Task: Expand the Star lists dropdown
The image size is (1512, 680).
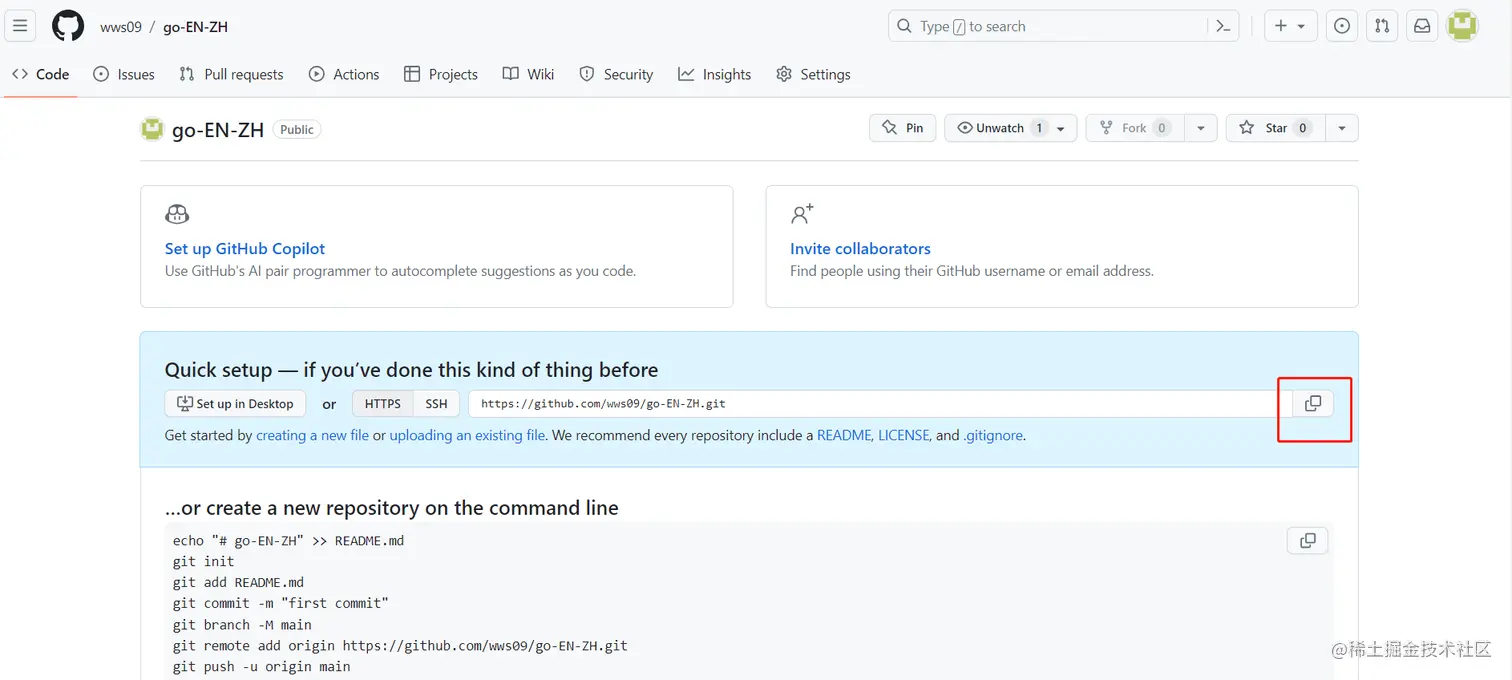Action: pos(1342,128)
